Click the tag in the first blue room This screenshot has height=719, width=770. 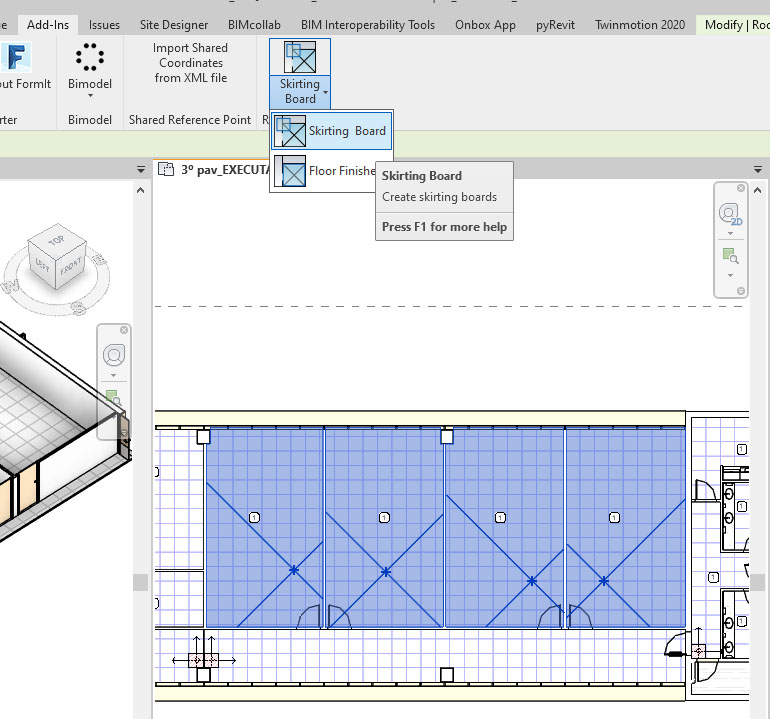pos(254,518)
